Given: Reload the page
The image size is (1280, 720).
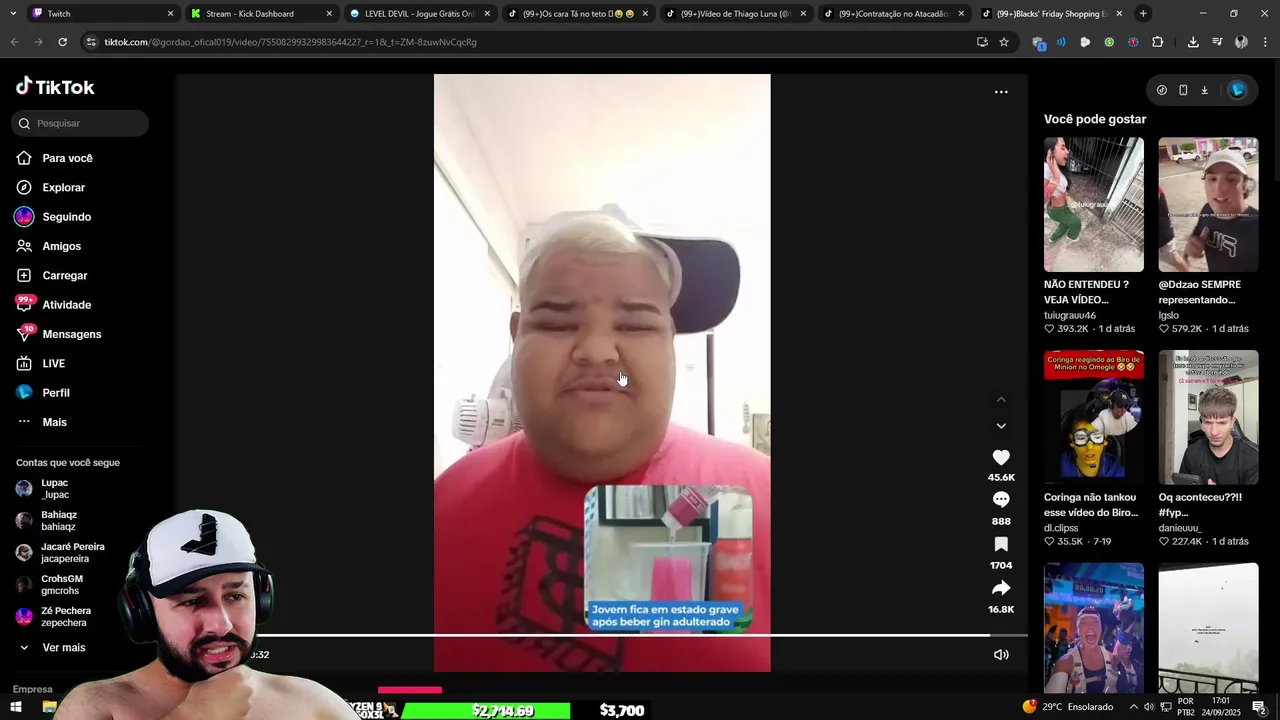Looking at the screenshot, I should click(62, 42).
